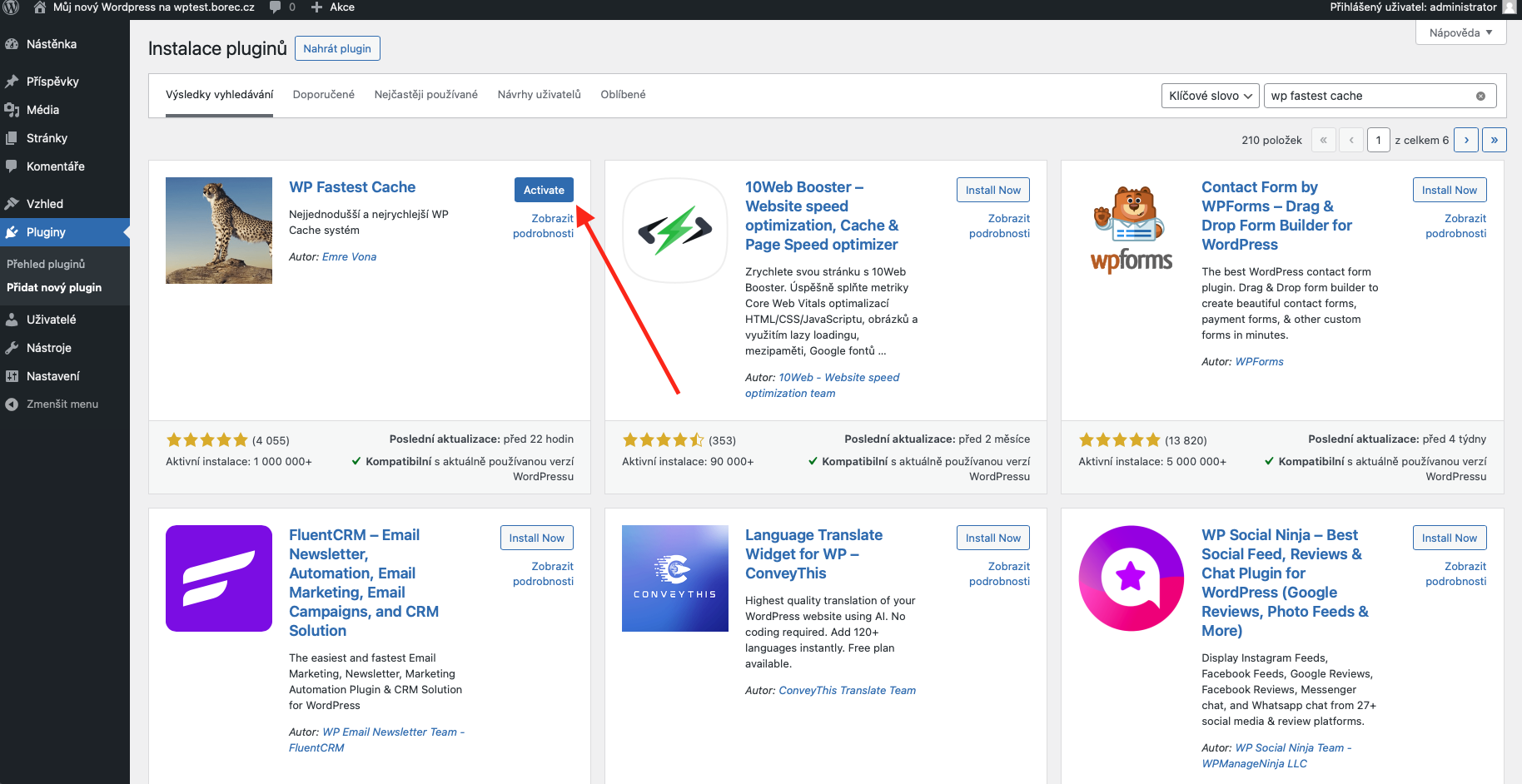This screenshot has height=784, width=1522.
Task: View details of ConveyThis plugin
Action: point(1000,573)
